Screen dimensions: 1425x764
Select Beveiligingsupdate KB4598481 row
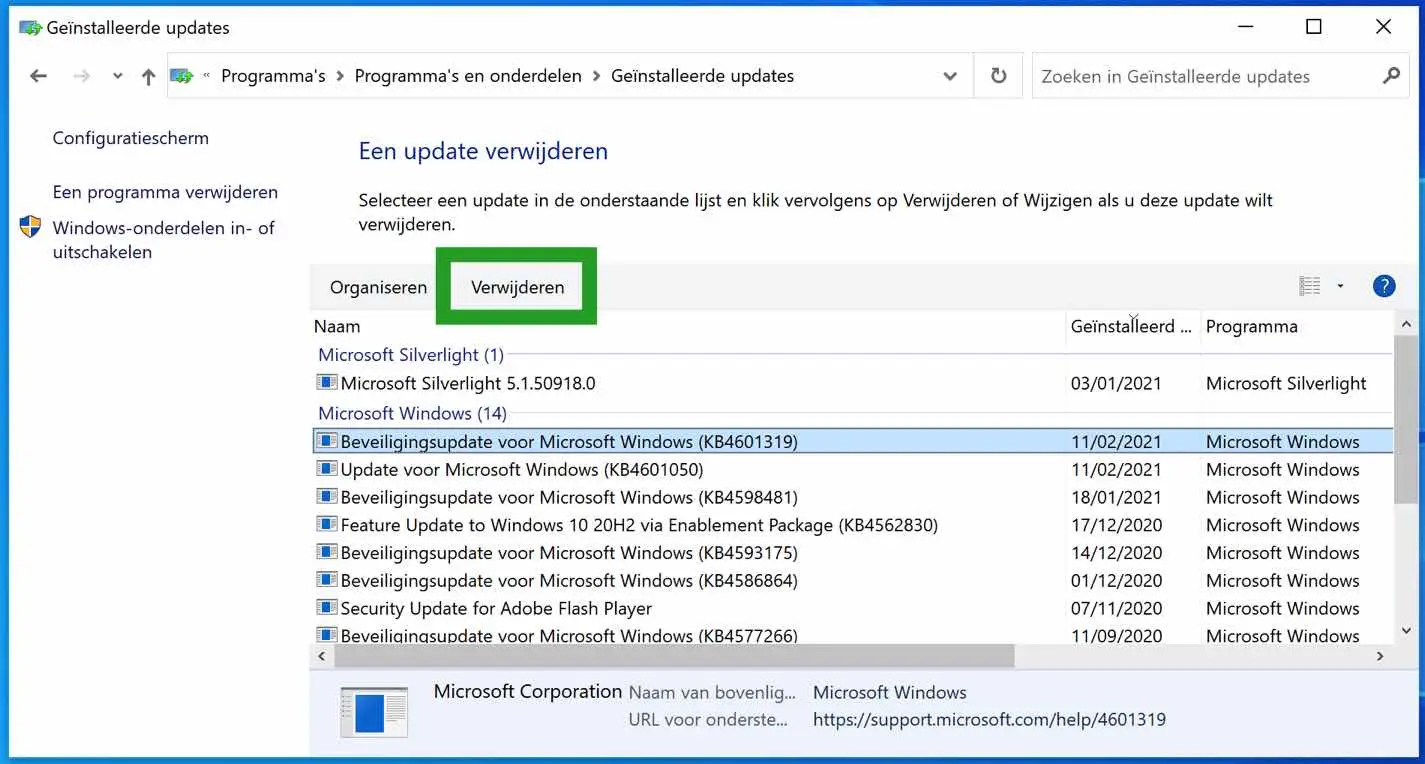852,497
